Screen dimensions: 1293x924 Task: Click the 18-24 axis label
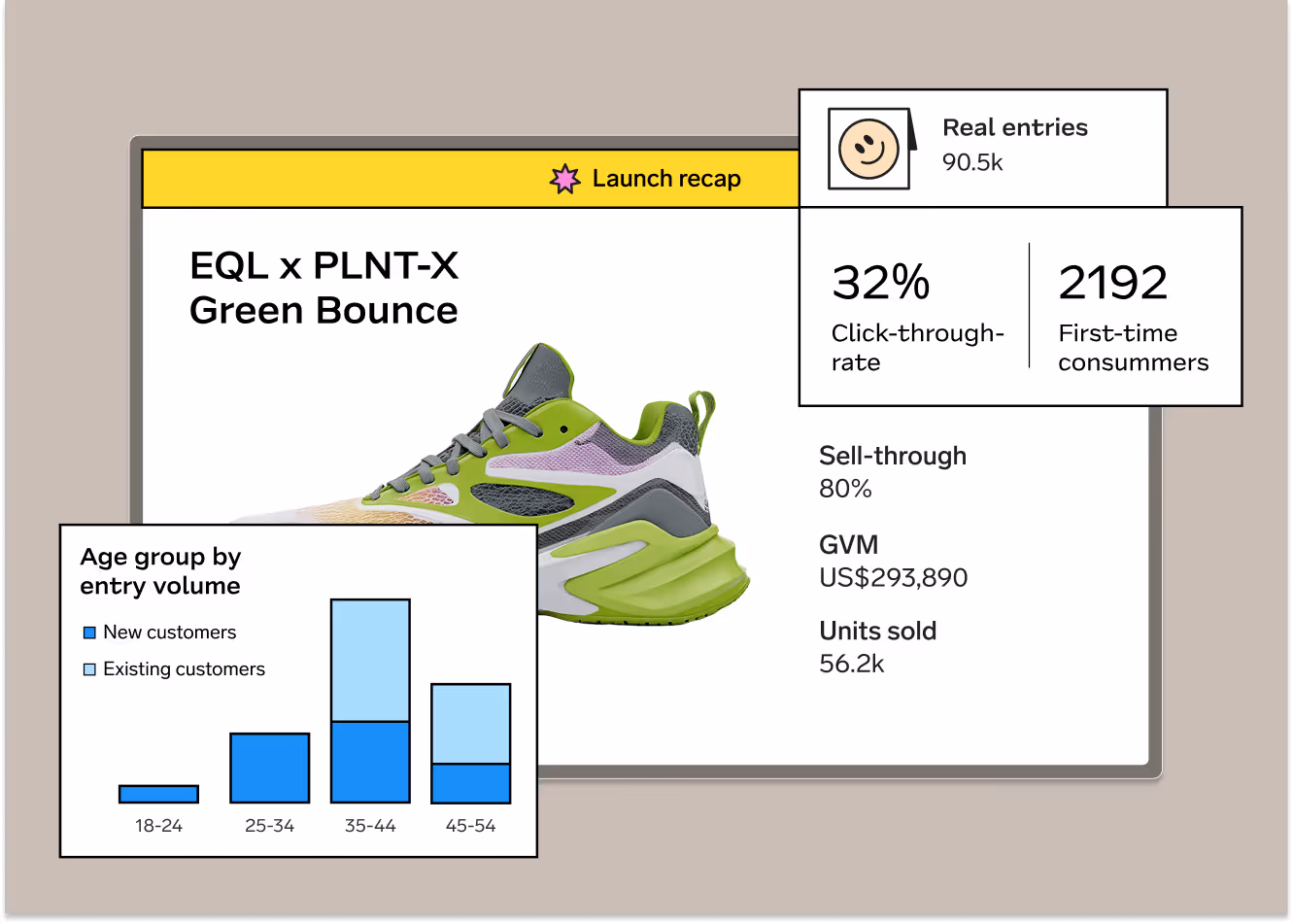[158, 826]
